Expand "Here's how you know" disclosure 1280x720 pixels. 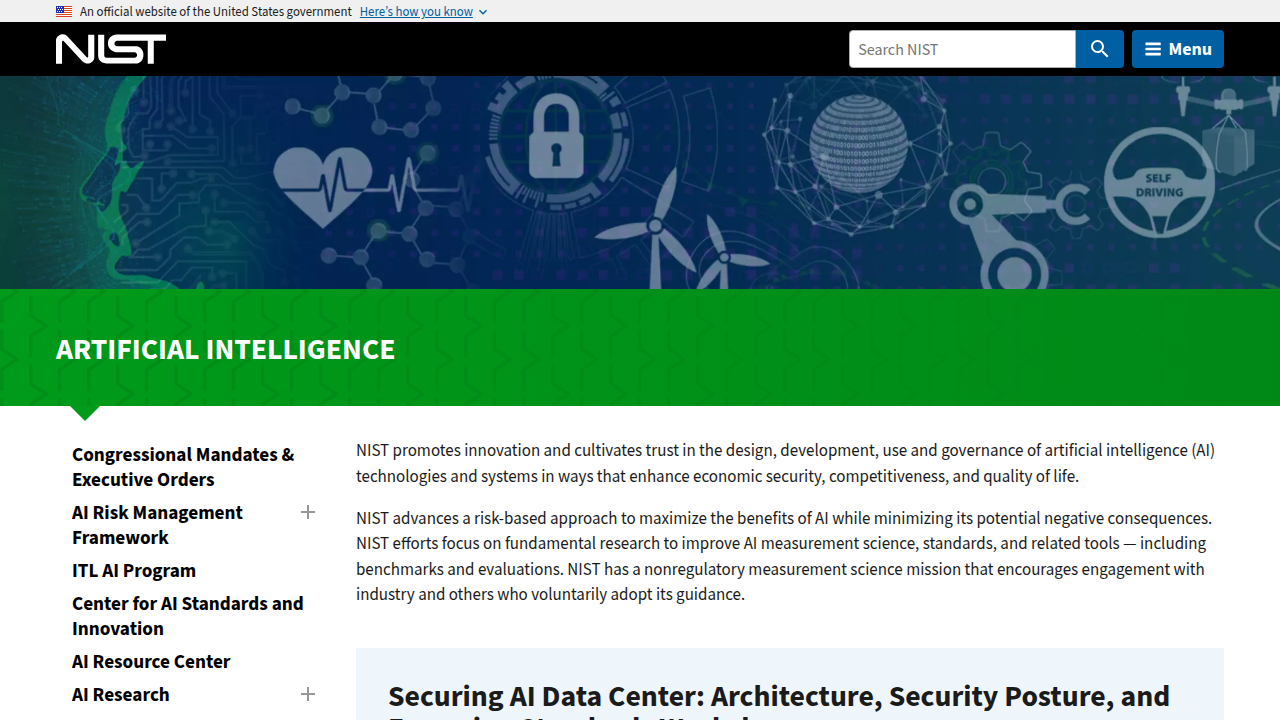point(423,11)
